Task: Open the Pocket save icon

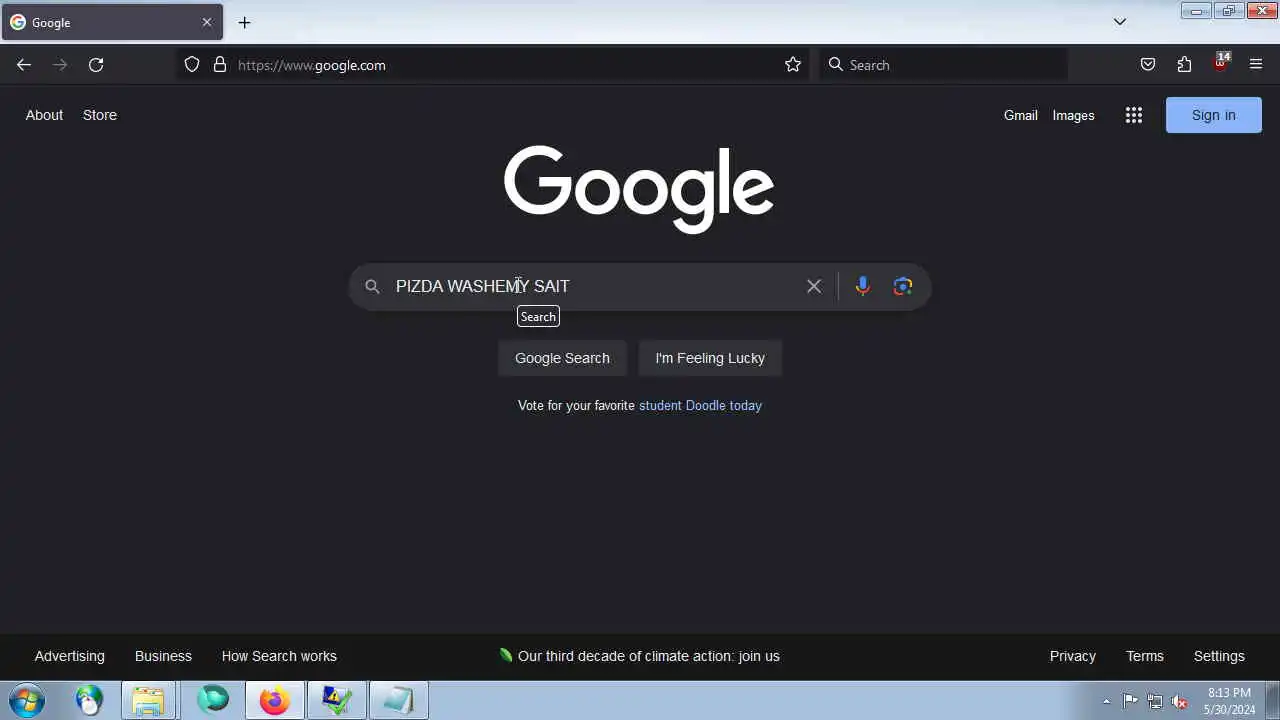Action: [x=1148, y=65]
